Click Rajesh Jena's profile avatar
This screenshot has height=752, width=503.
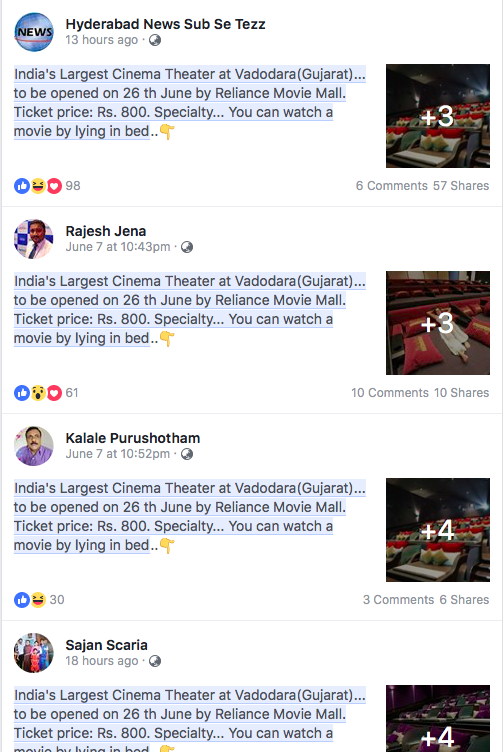click(34, 239)
